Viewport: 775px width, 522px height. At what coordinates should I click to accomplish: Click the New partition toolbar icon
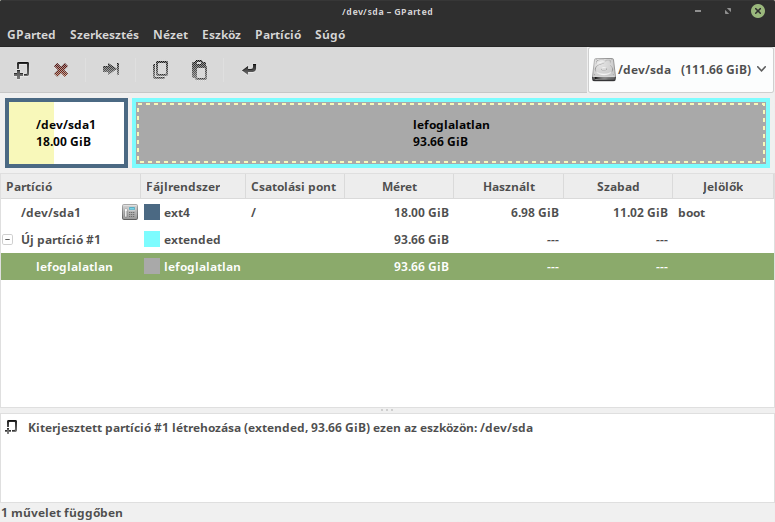tap(21, 70)
